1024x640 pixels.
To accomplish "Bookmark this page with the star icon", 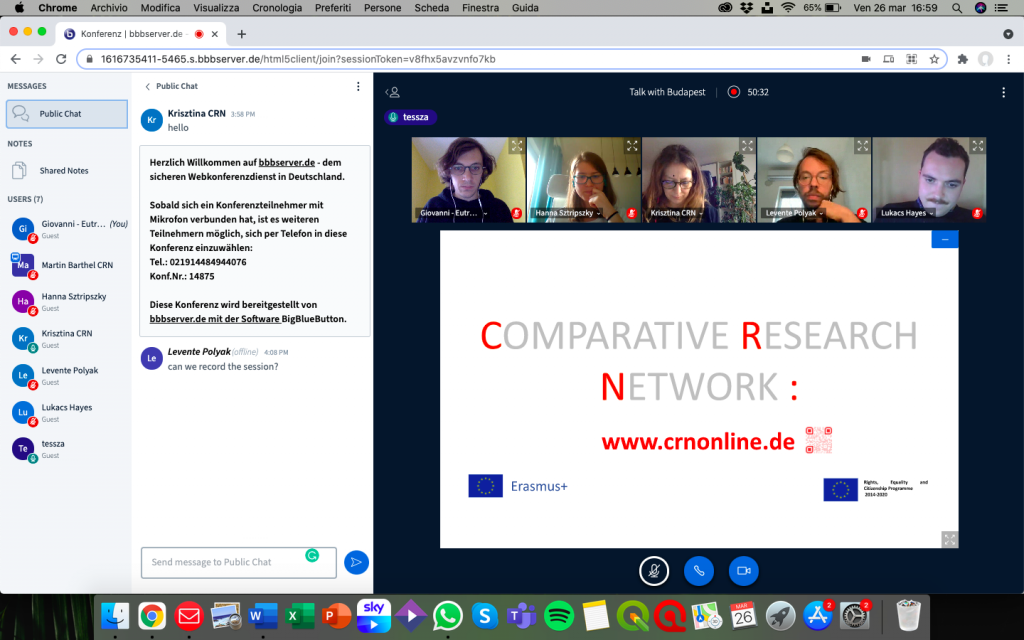I will pos(935,59).
